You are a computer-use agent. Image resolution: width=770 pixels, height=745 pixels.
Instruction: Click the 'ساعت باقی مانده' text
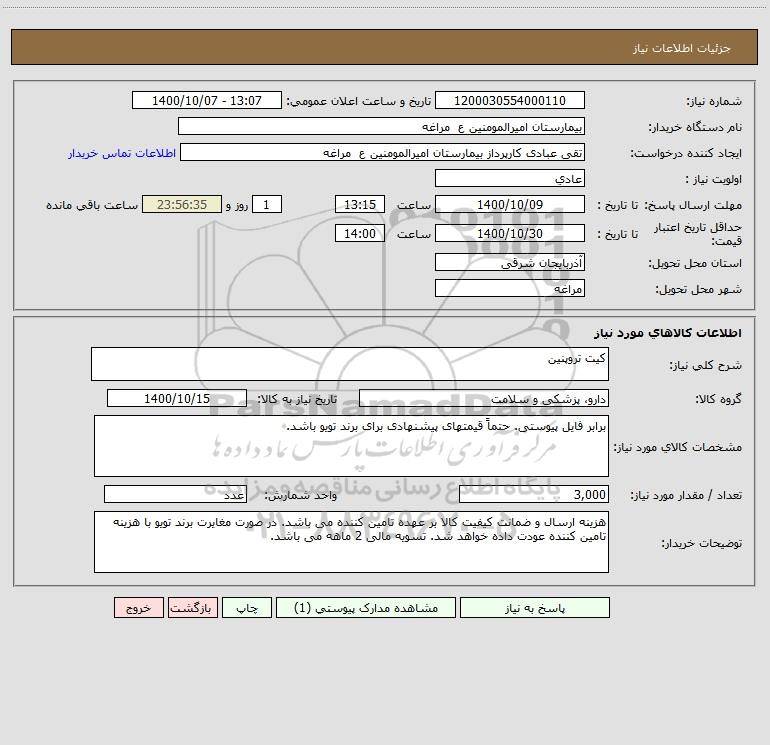click(92, 205)
